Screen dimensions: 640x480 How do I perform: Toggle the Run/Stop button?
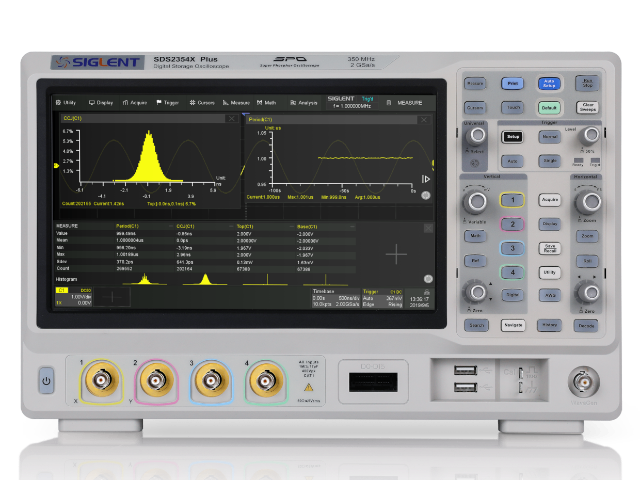pos(587,83)
